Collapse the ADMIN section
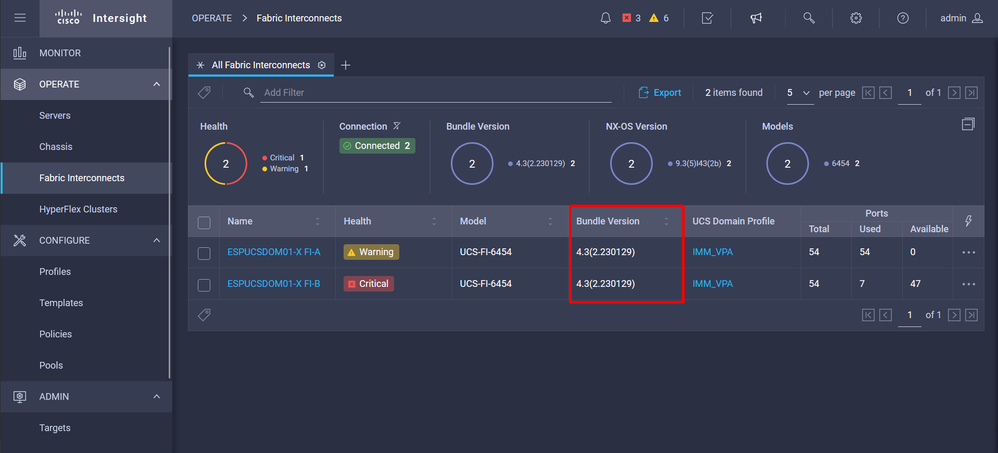The width and height of the screenshot is (998, 453). click(157, 396)
